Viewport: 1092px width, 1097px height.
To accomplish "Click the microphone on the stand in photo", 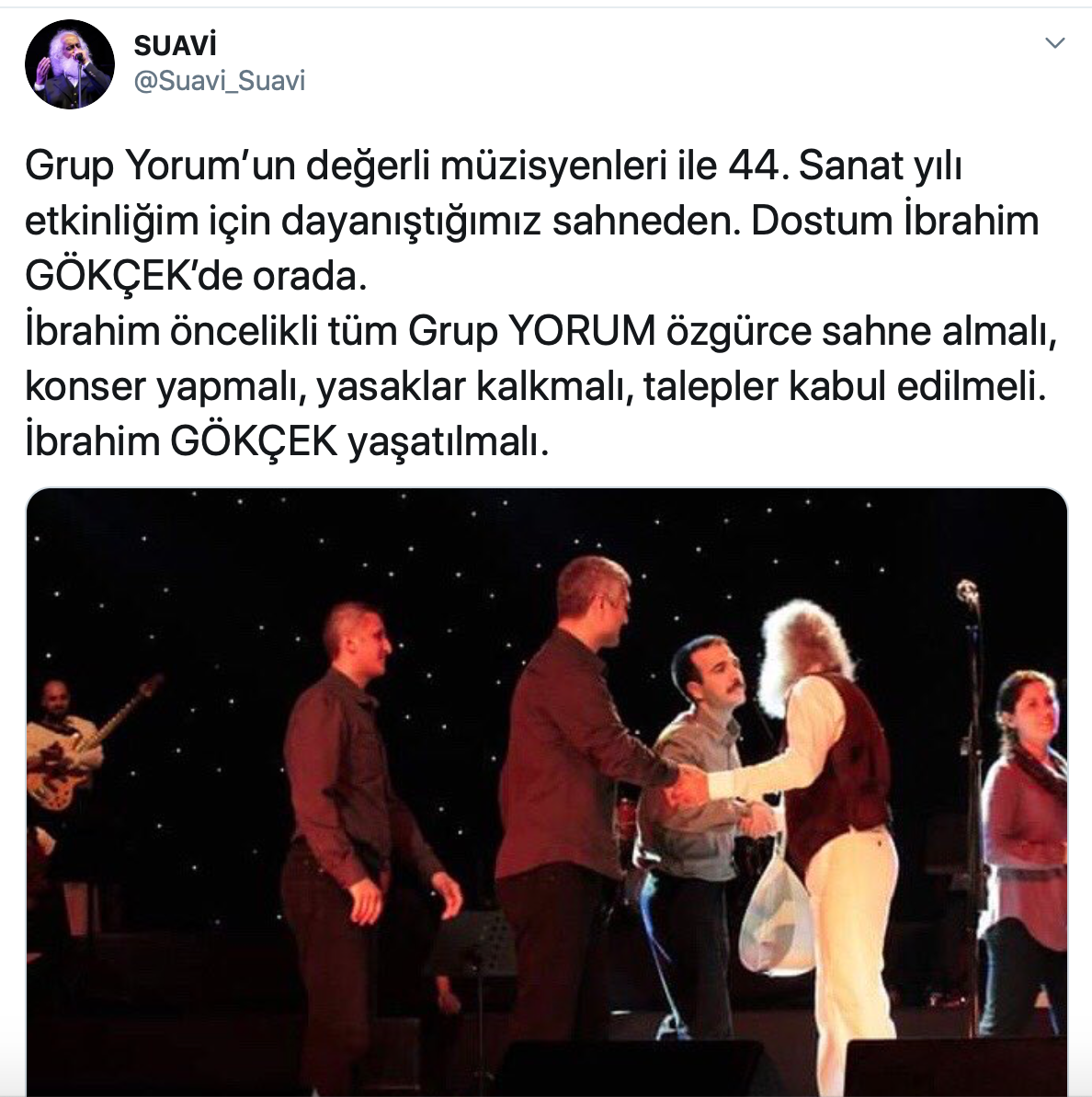I will 968,592.
